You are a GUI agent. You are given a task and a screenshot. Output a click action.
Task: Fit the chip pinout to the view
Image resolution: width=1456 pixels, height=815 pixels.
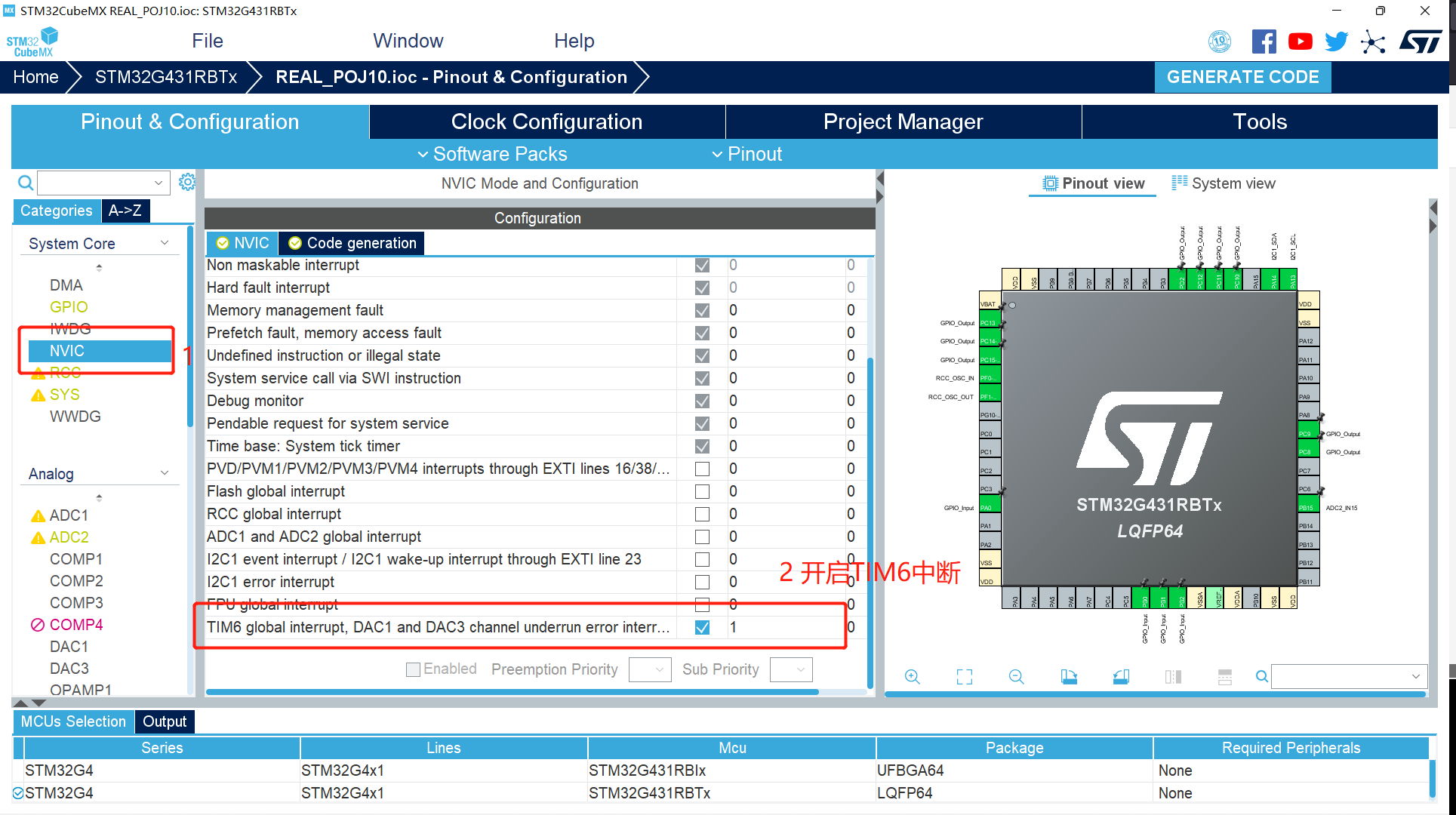click(x=965, y=677)
